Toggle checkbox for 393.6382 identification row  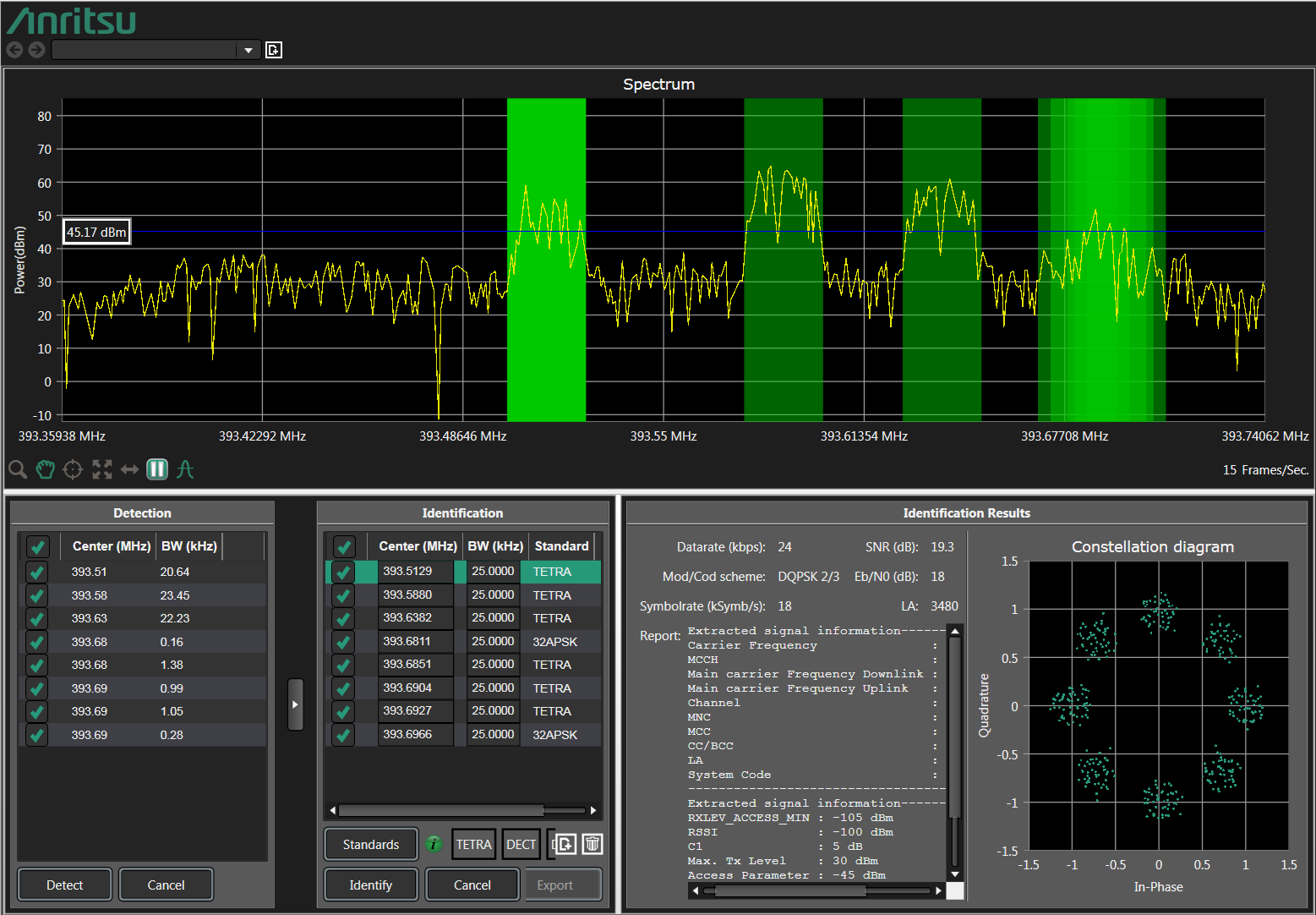[343, 619]
